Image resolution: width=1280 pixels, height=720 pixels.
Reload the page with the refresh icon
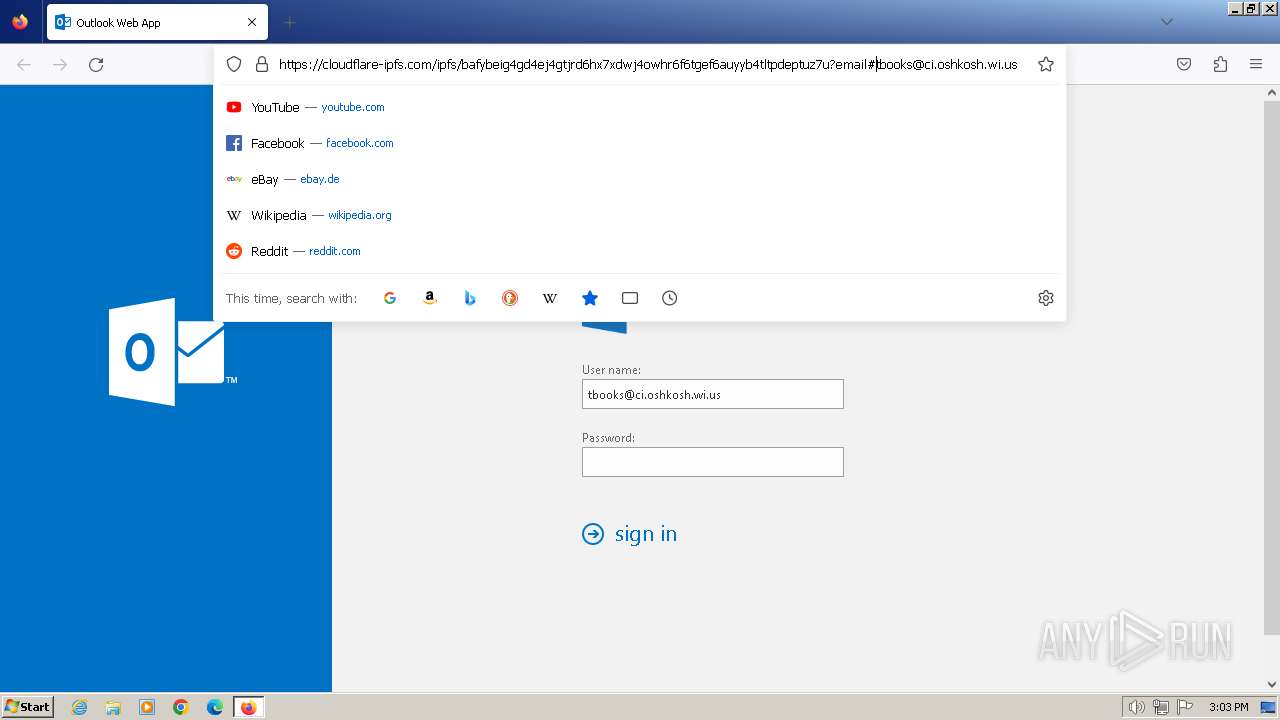tap(96, 64)
